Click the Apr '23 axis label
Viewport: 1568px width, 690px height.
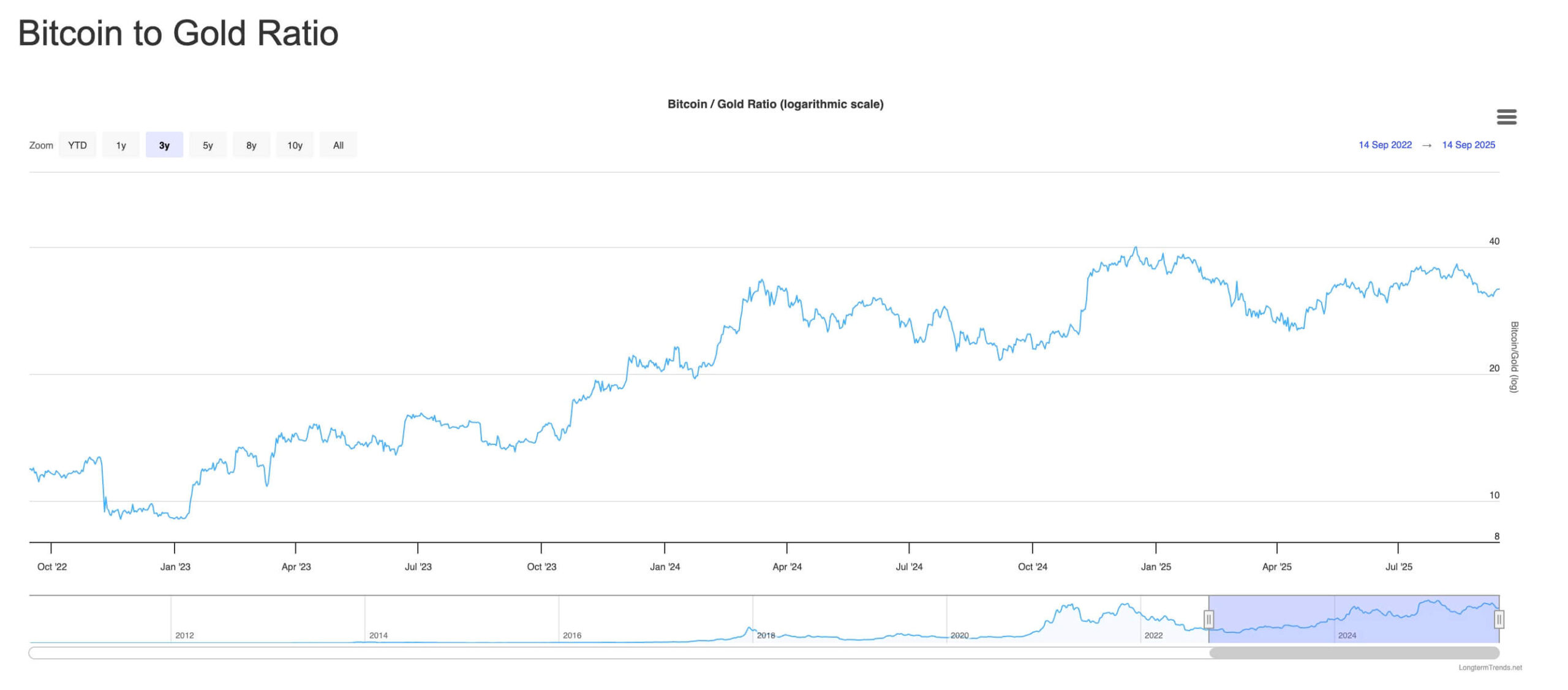tap(296, 567)
